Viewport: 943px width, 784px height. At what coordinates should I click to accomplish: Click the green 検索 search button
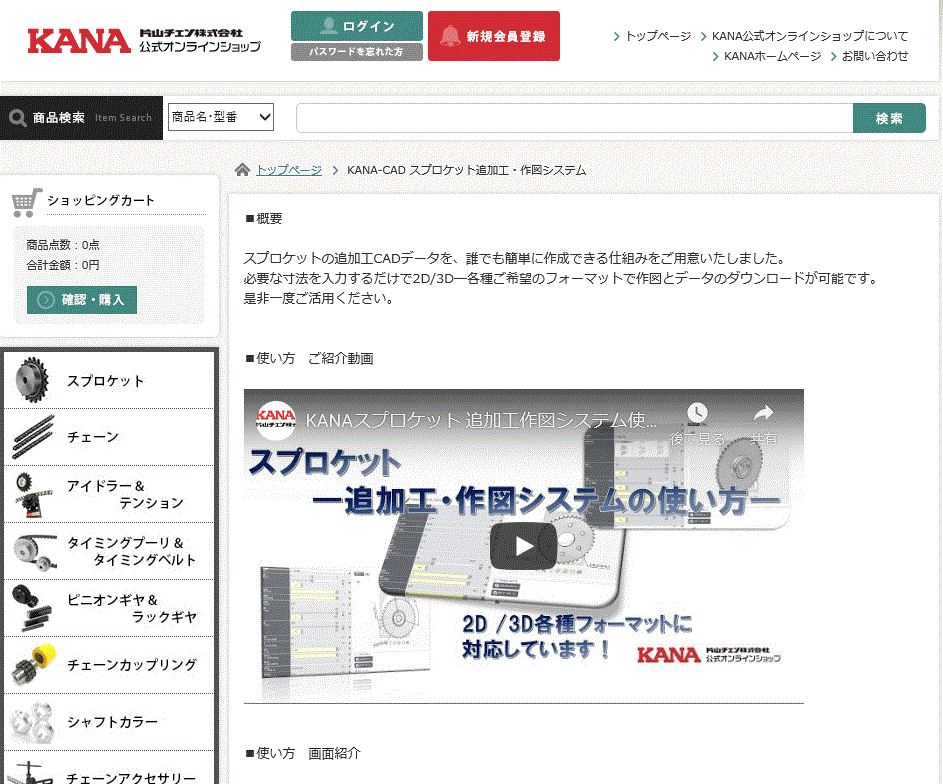(889, 118)
